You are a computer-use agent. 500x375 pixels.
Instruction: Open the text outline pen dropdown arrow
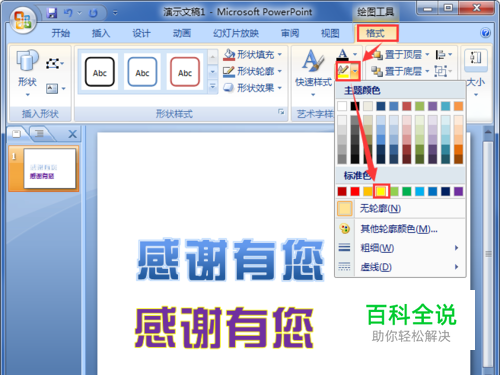click(x=355, y=71)
